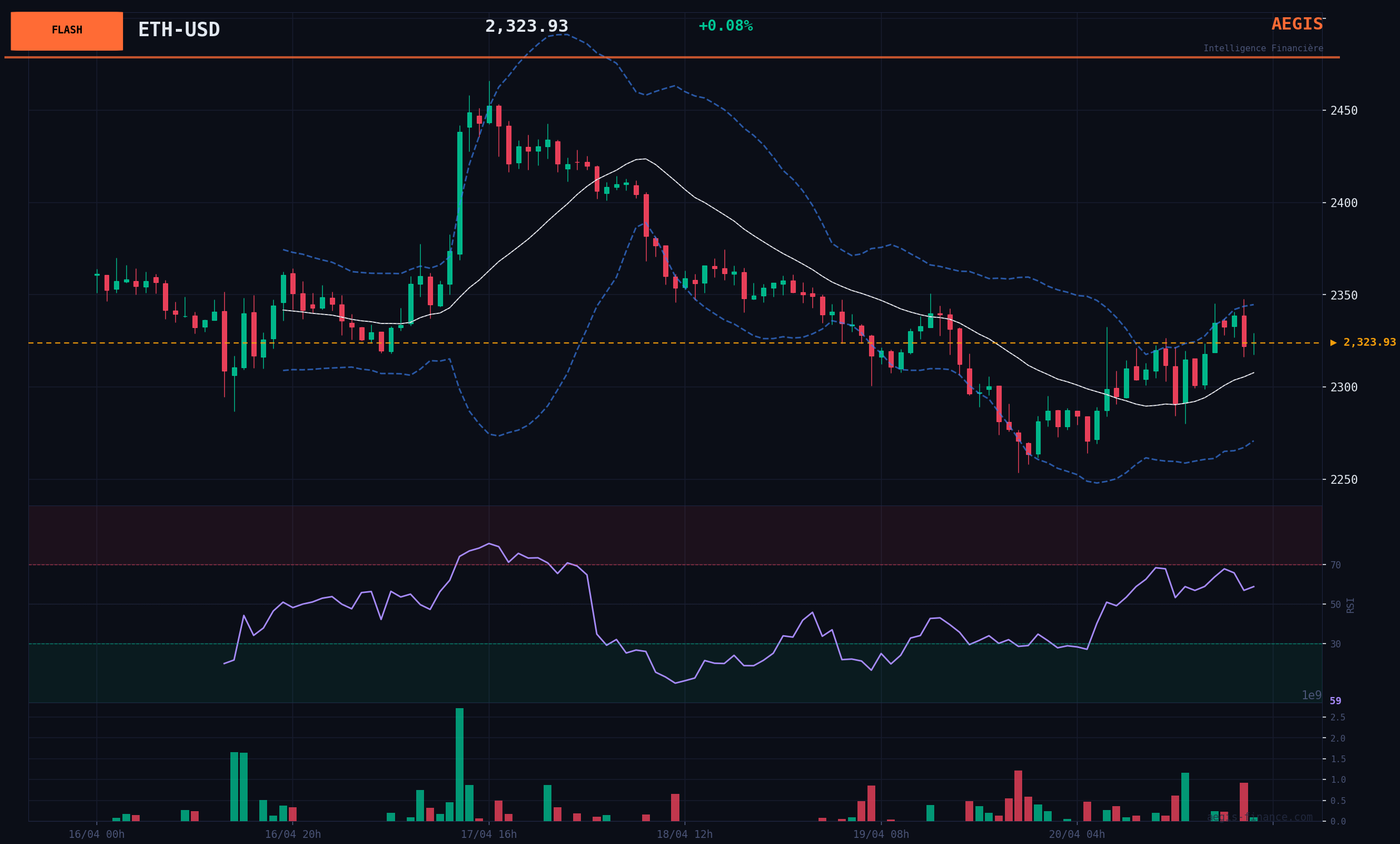Click the RSI 70 overbought level label
Screen dimensions: 1400x844
1335,565
